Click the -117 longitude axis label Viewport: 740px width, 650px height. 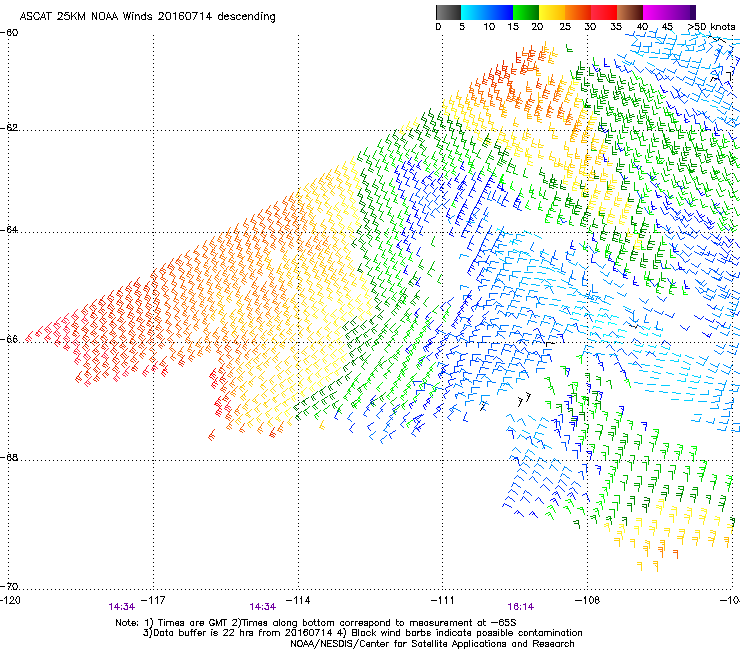tap(153, 600)
